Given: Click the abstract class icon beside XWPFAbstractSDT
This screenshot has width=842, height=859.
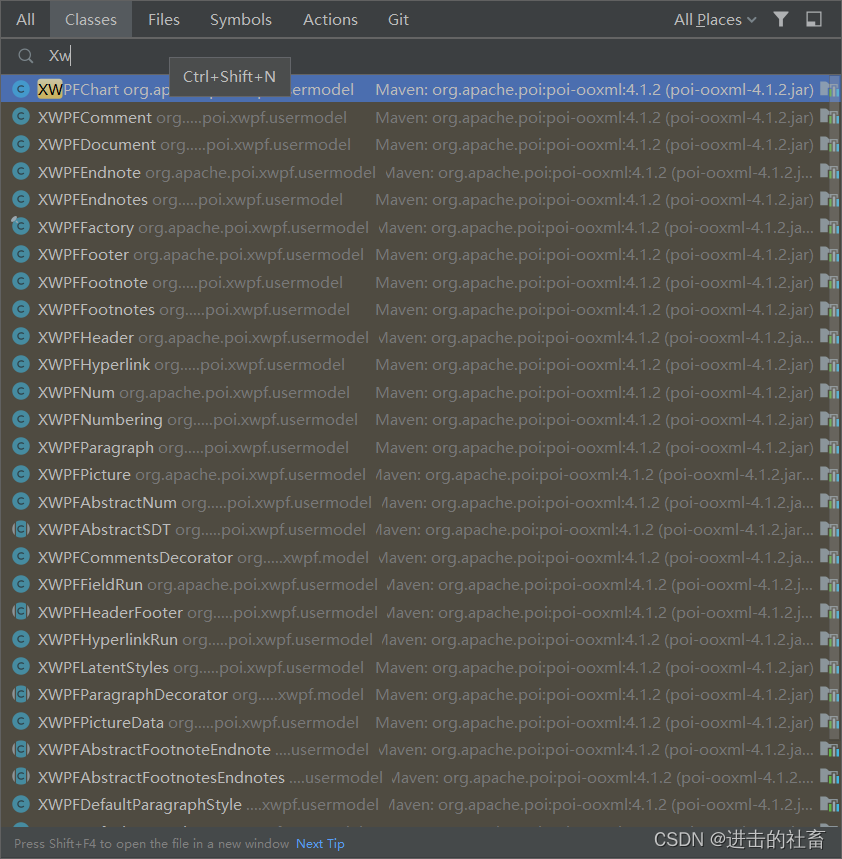Looking at the screenshot, I should click(x=21, y=529).
